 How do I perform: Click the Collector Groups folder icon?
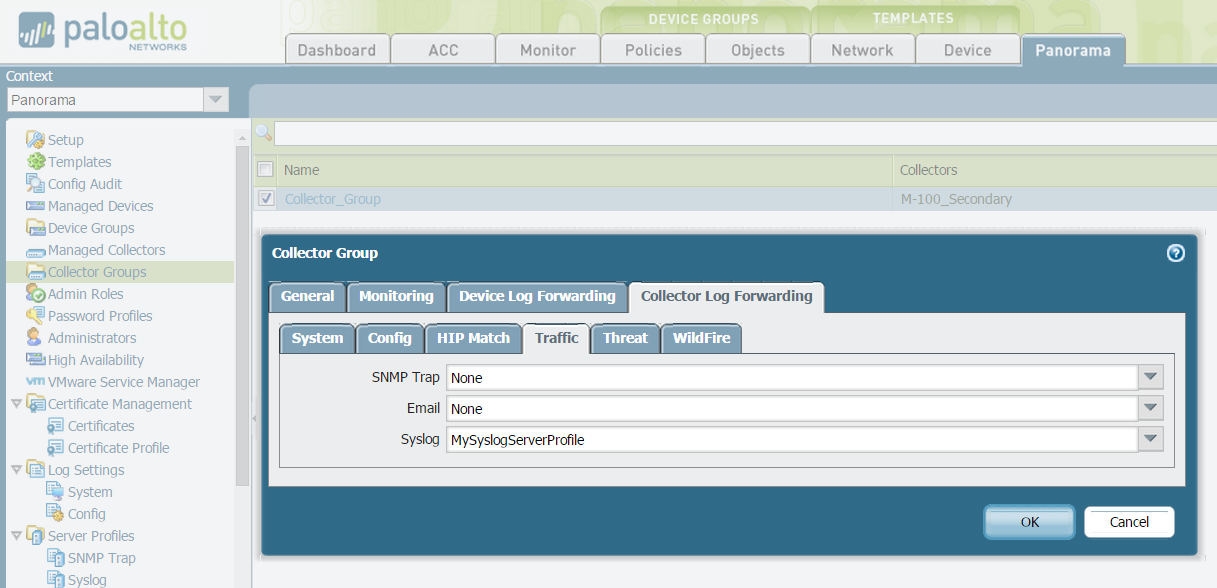point(36,272)
